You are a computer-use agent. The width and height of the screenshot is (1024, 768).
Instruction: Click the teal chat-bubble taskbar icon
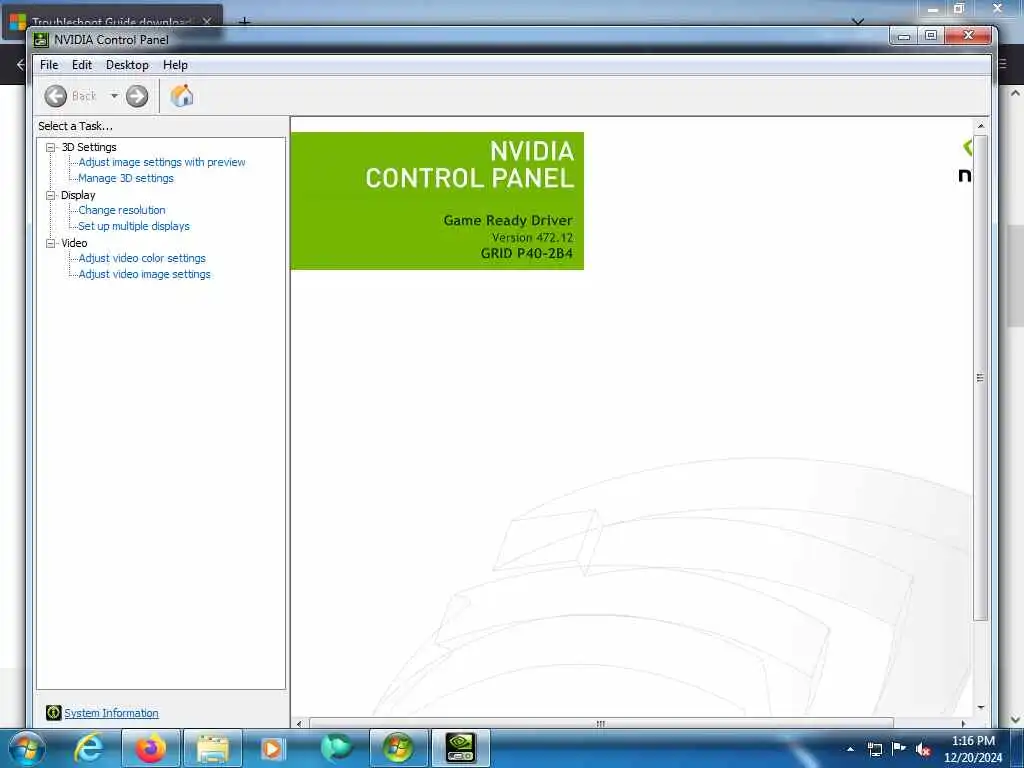click(x=336, y=748)
